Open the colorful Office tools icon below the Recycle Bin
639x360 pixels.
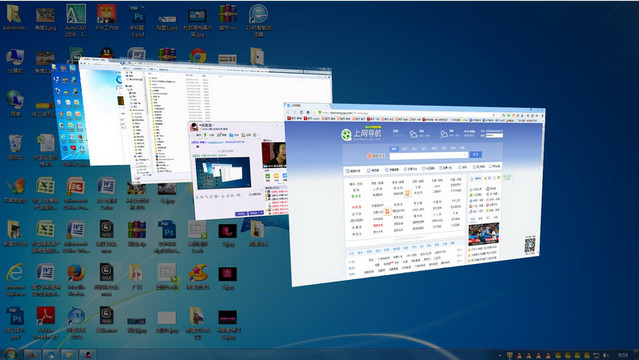[15, 190]
